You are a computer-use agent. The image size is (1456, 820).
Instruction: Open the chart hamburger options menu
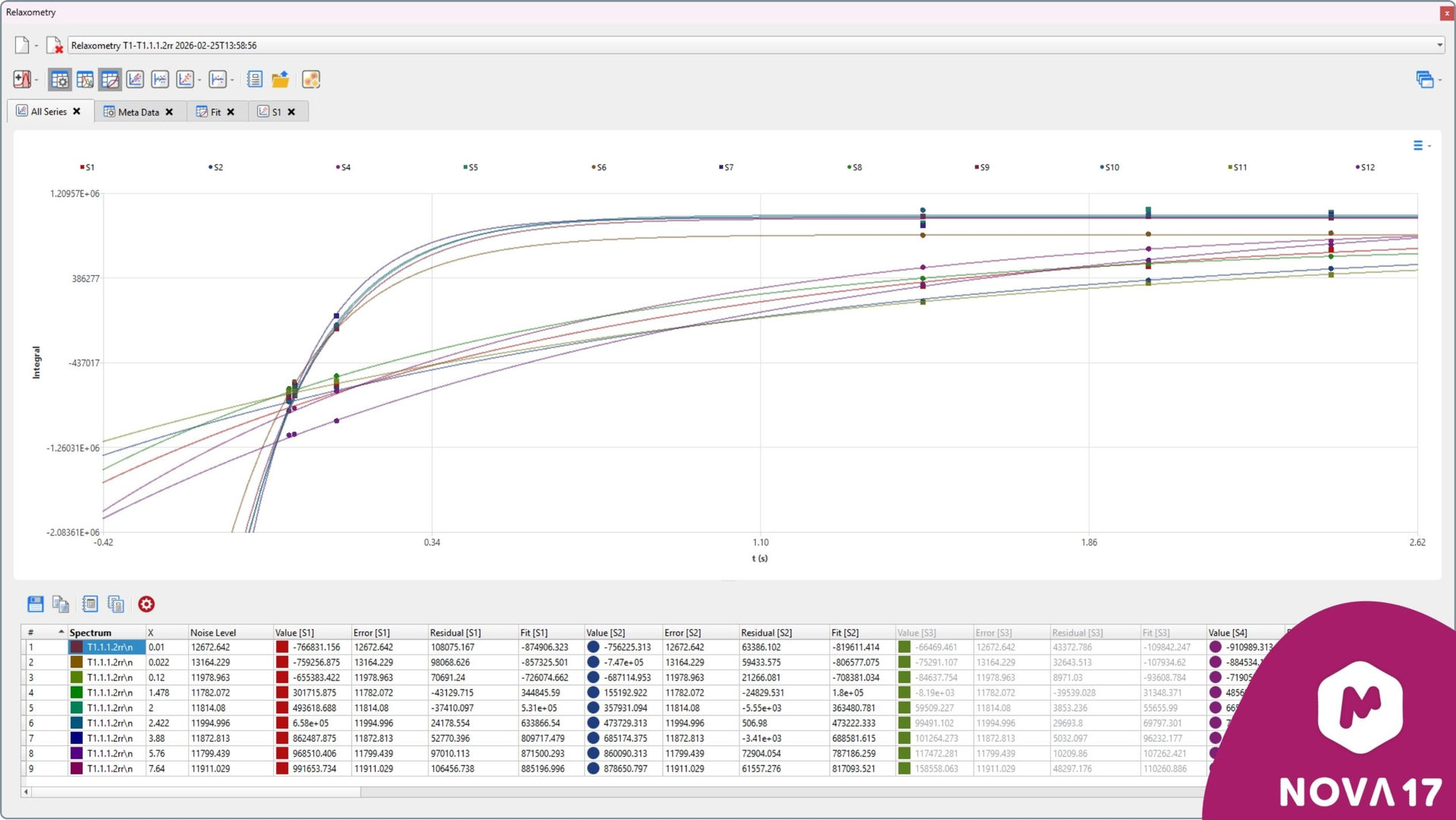(x=1417, y=146)
